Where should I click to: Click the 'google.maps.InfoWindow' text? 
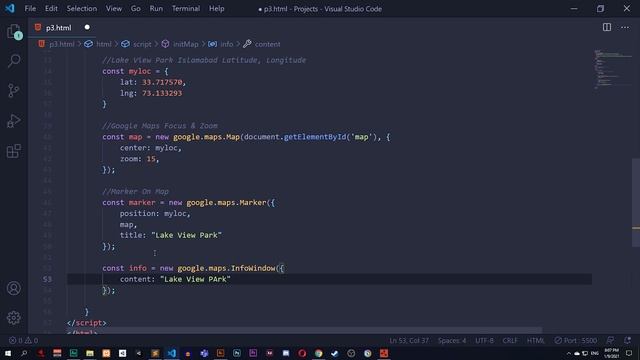227,268
